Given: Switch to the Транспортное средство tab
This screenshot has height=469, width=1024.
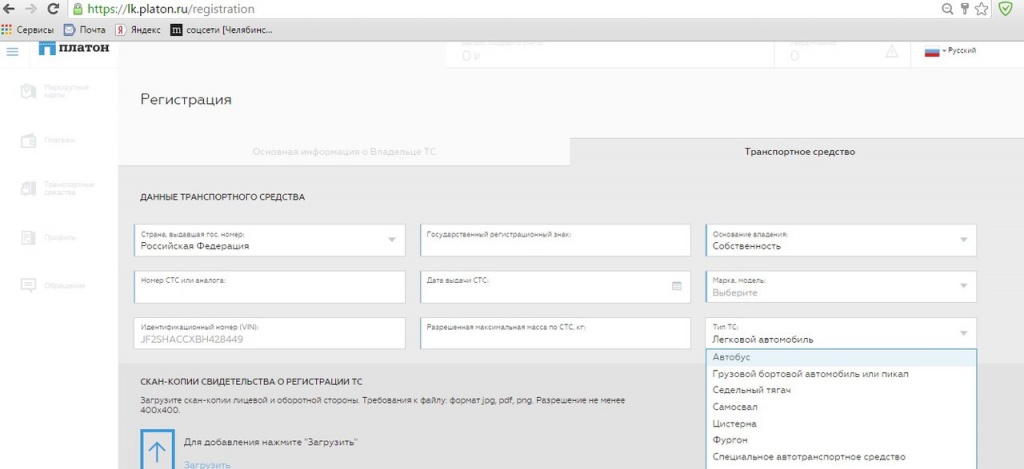Looking at the screenshot, I should (799, 152).
